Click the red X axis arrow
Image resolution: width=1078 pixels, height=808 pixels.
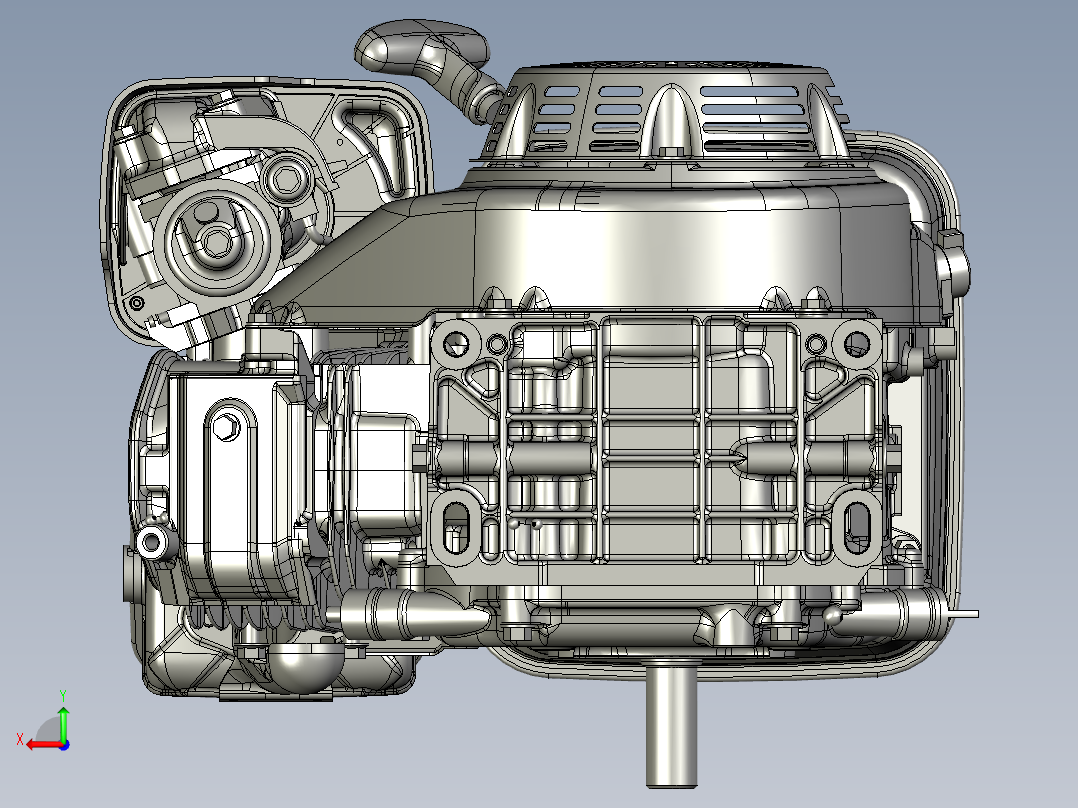(45, 744)
